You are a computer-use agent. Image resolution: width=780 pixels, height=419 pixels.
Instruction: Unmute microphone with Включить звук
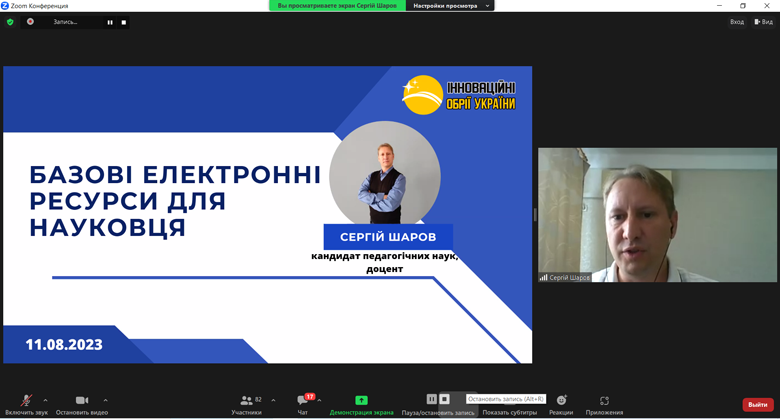click(26, 402)
